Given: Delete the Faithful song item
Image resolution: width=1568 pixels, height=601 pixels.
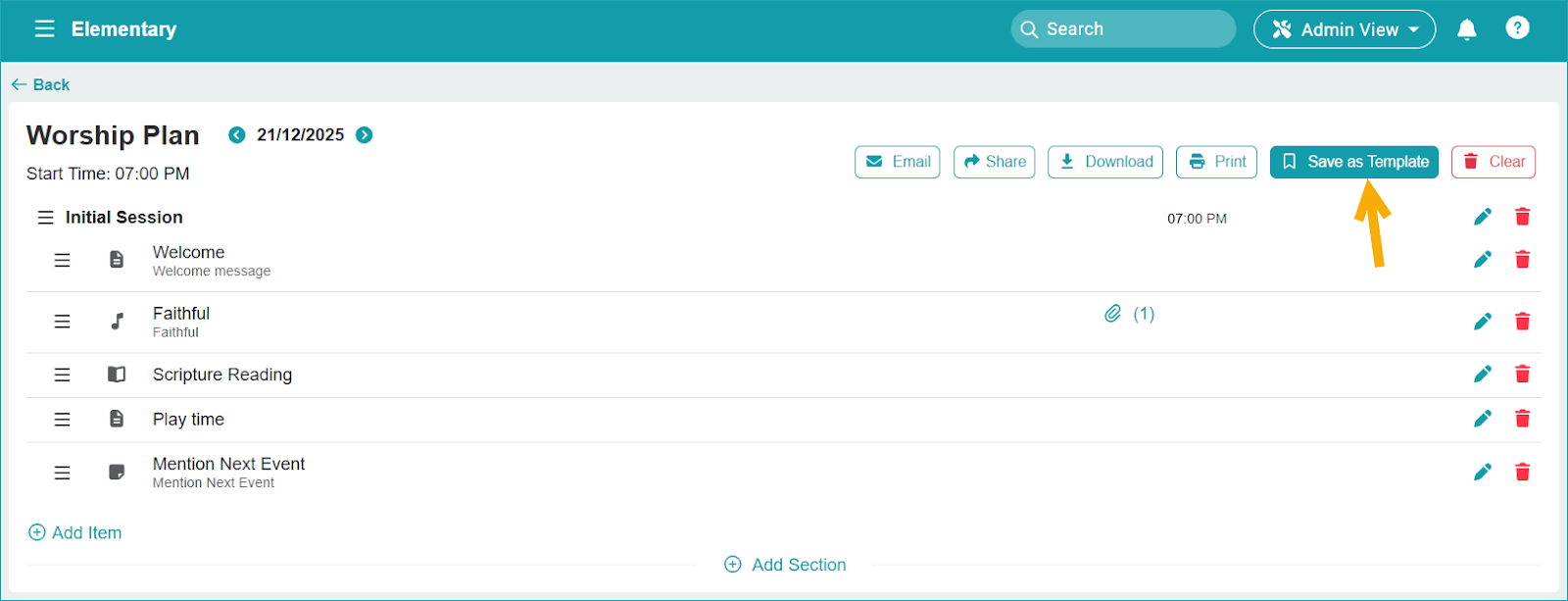Looking at the screenshot, I should click(1522, 322).
